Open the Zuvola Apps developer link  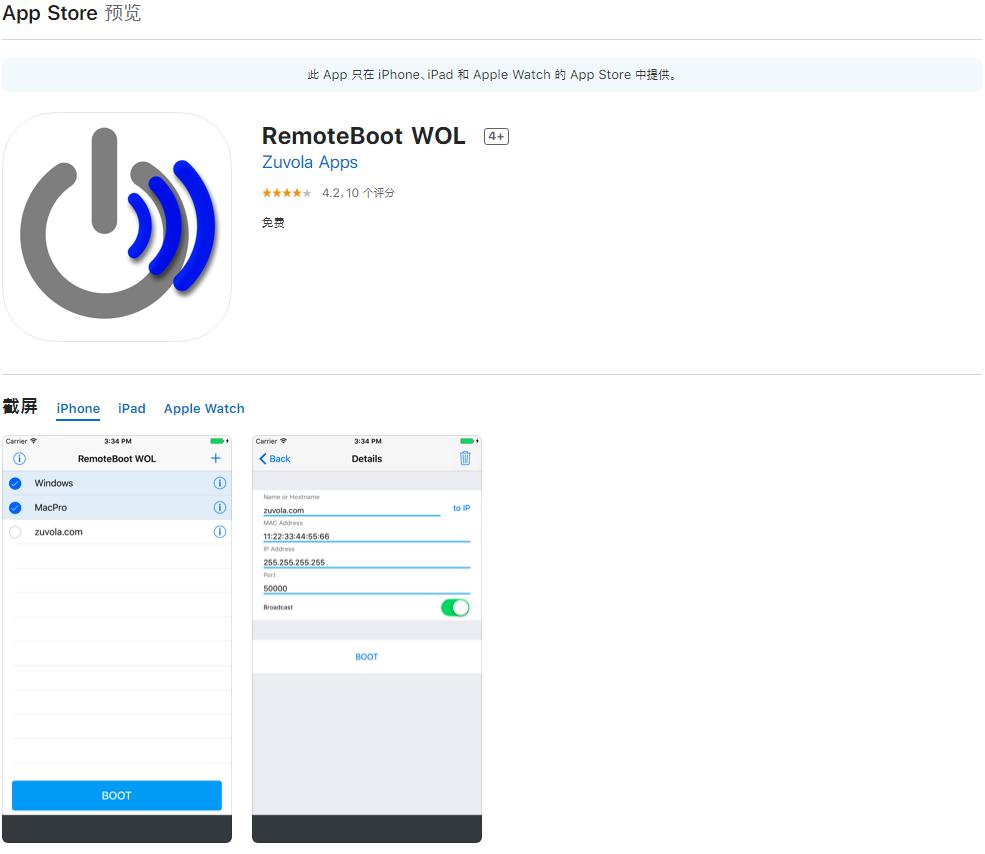pos(309,162)
